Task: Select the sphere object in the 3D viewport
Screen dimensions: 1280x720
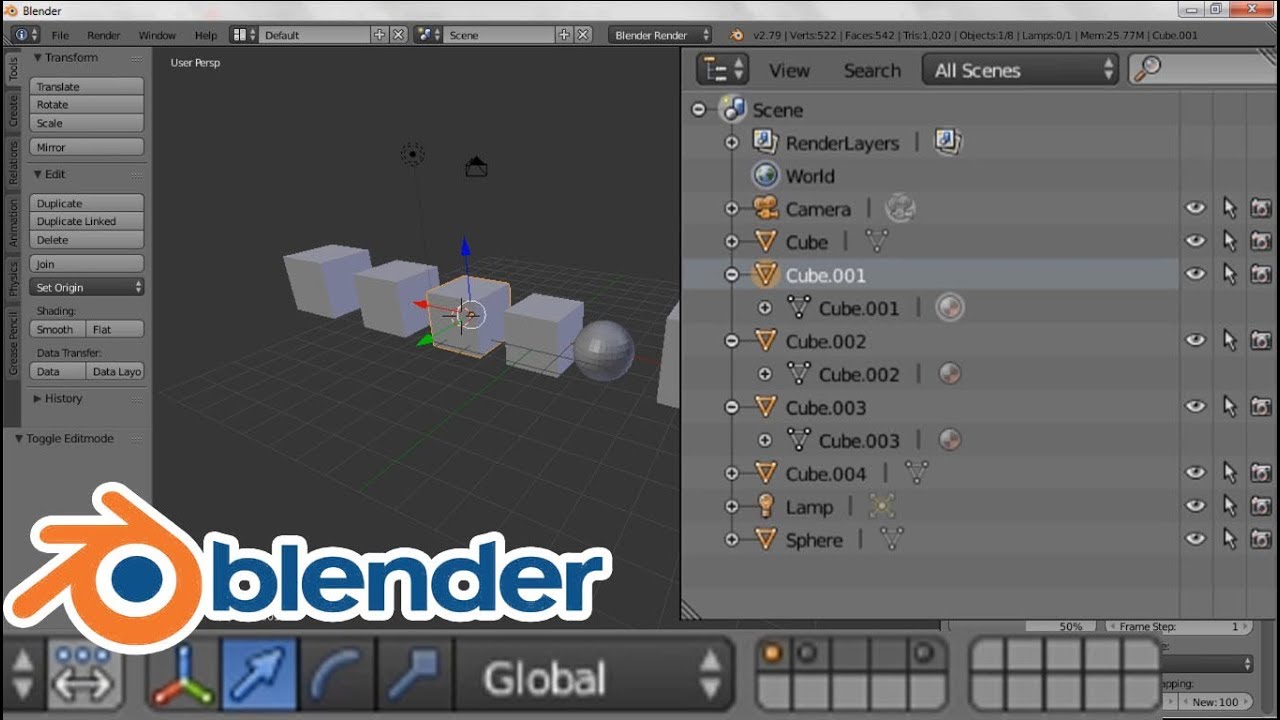Action: click(x=604, y=350)
